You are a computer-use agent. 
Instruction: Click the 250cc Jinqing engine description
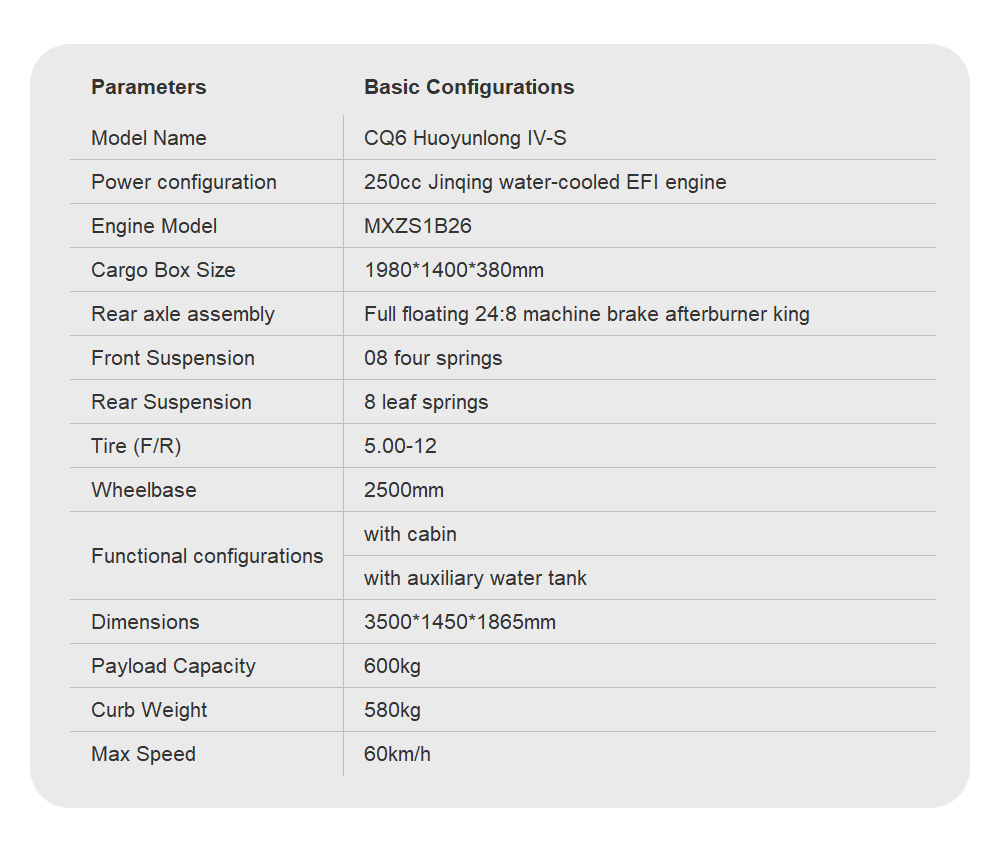(545, 182)
